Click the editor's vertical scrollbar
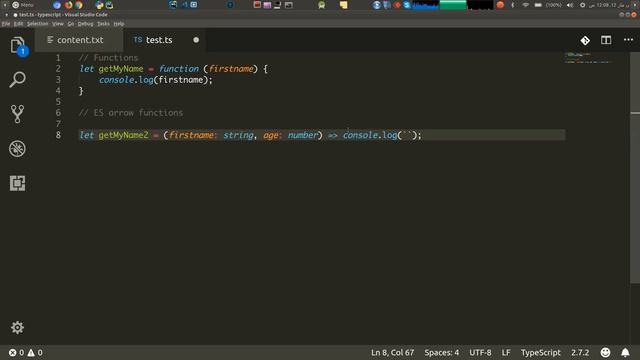640x360 pixels. pos(635,167)
